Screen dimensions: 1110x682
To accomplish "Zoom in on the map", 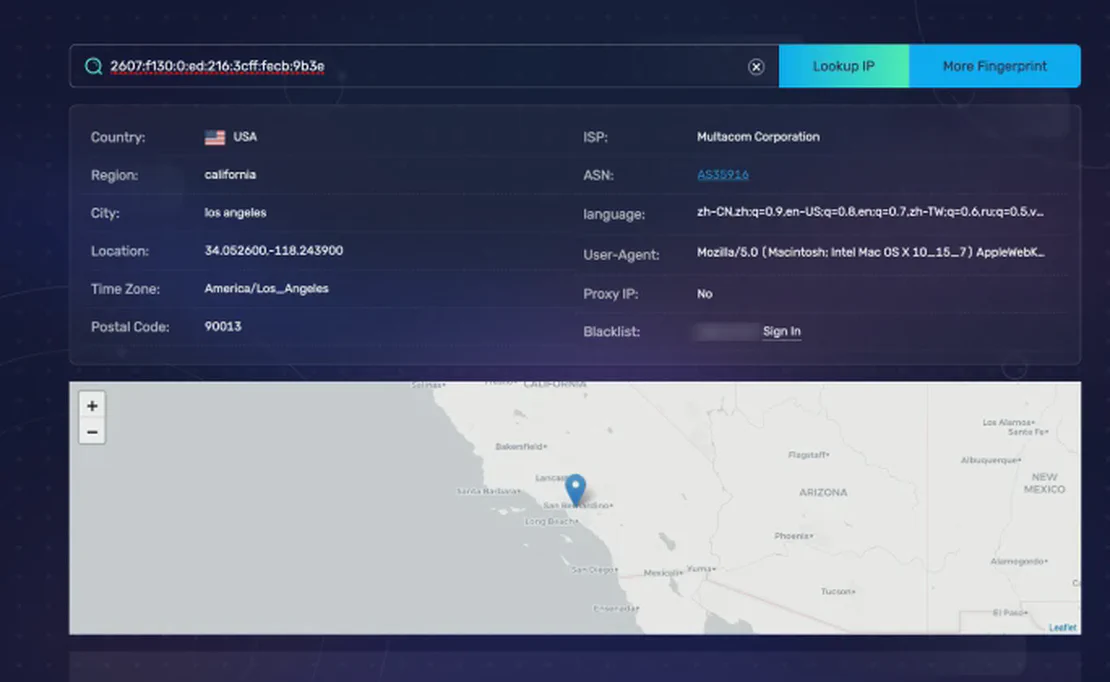I will point(92,406).
